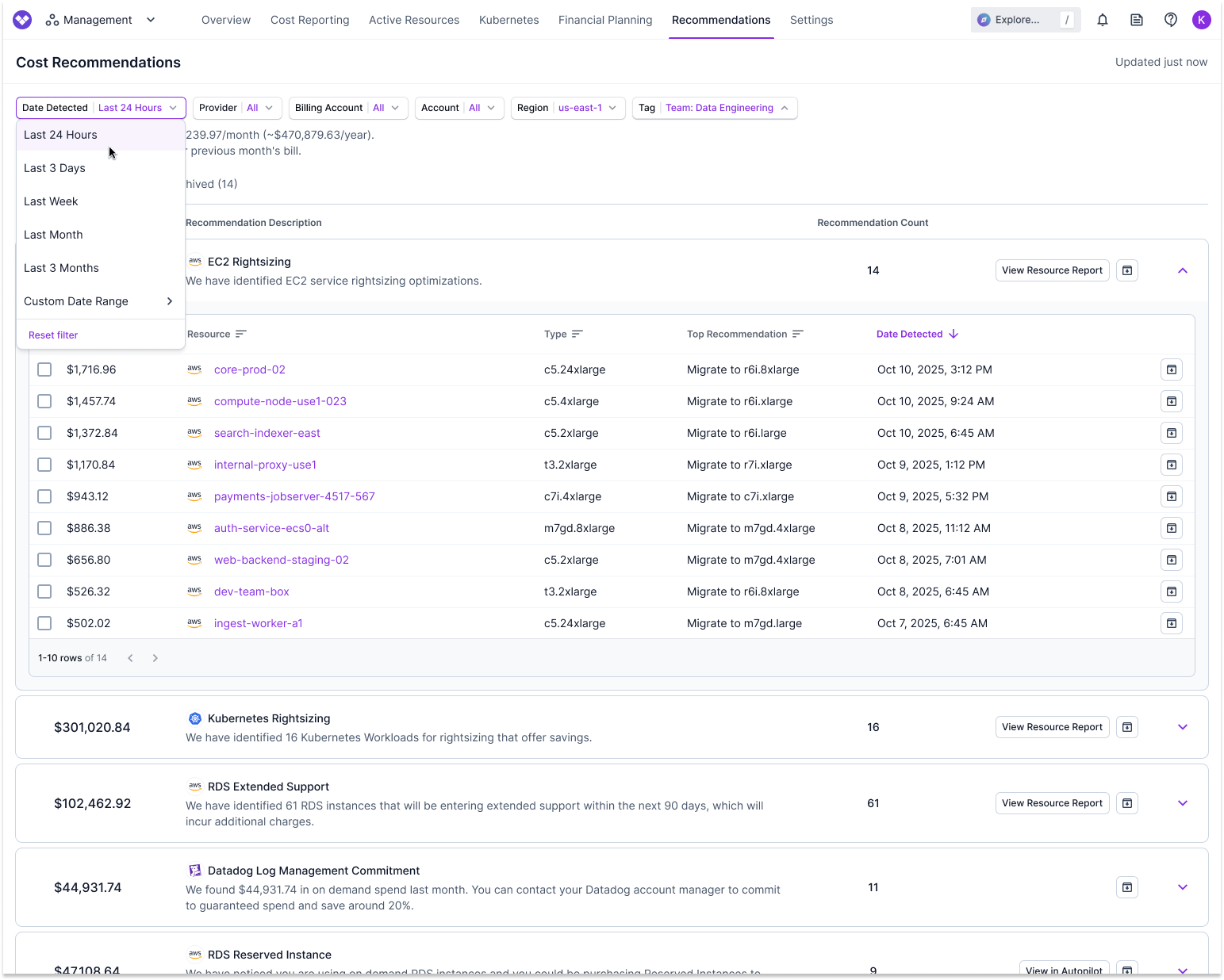This screenshot has width=1224, height=980.
Task: Select the checkbox for ingest-worker-a1
Action: 44,623
